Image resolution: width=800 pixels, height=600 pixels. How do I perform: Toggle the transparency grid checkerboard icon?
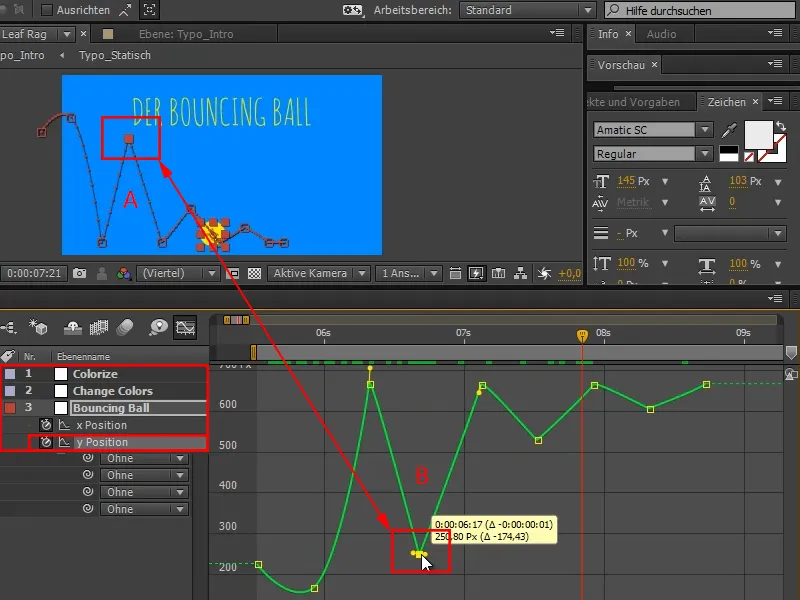(254, 273)
